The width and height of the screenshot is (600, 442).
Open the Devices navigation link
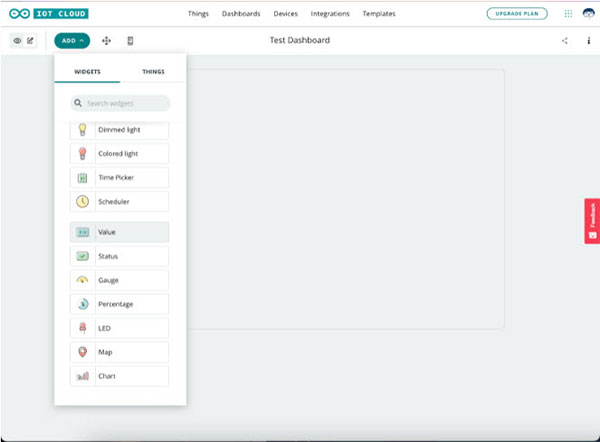[285, 14]
